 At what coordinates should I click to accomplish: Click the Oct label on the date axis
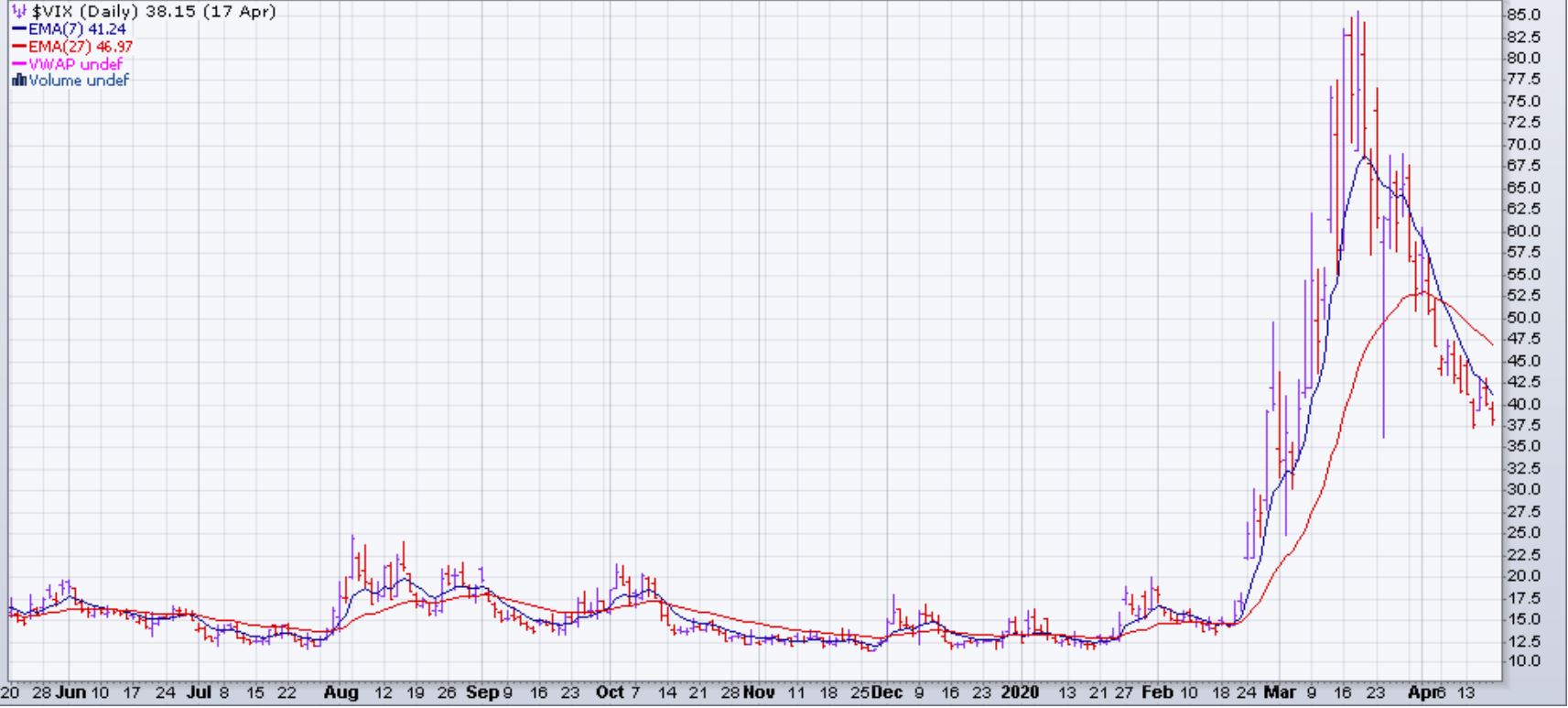[610, 692]
